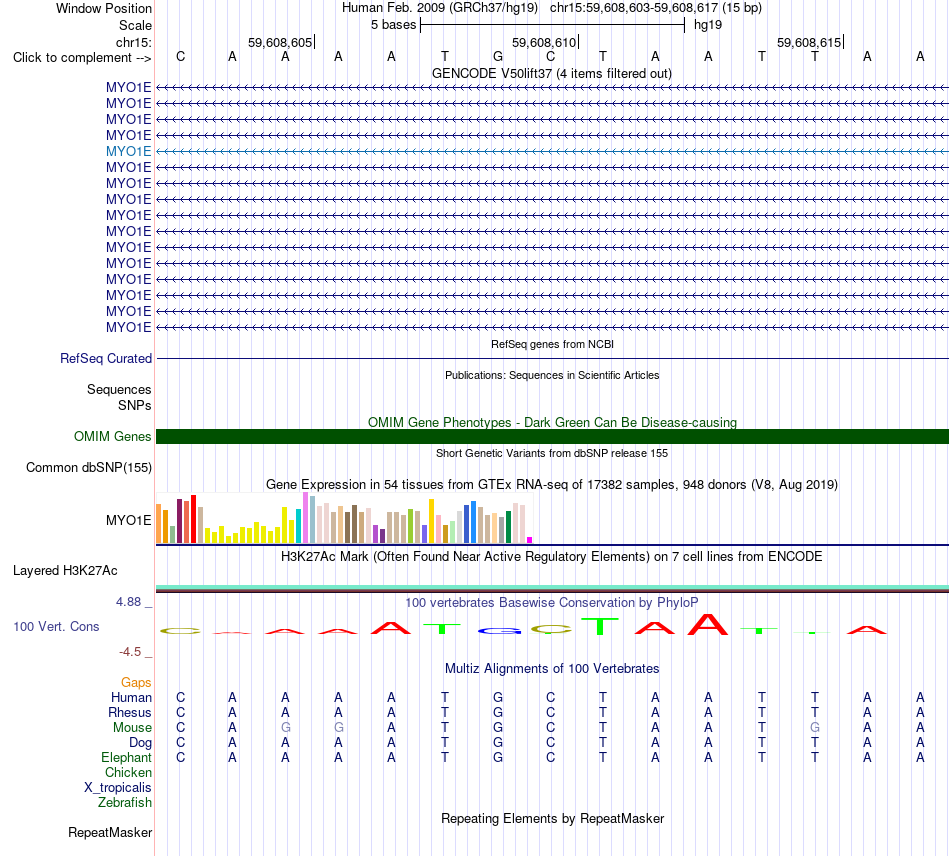Click the RefSeq Curated gene line

pyautogui.click(x=552, y=359)
